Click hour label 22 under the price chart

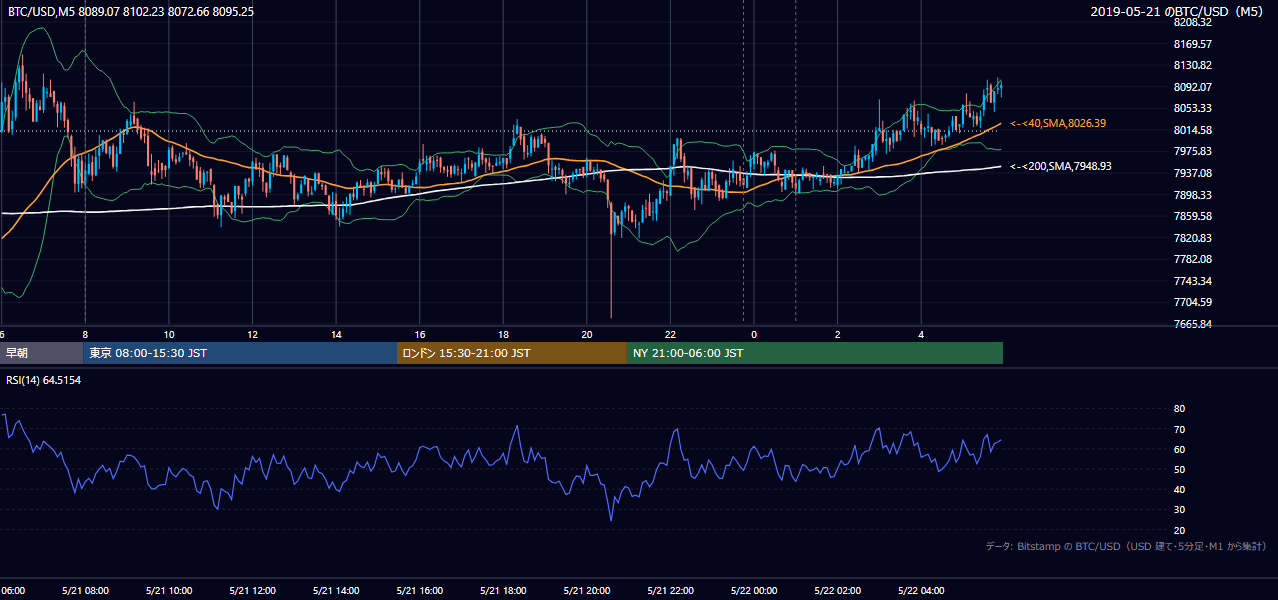pyautogui.click(x=671, y=334)
